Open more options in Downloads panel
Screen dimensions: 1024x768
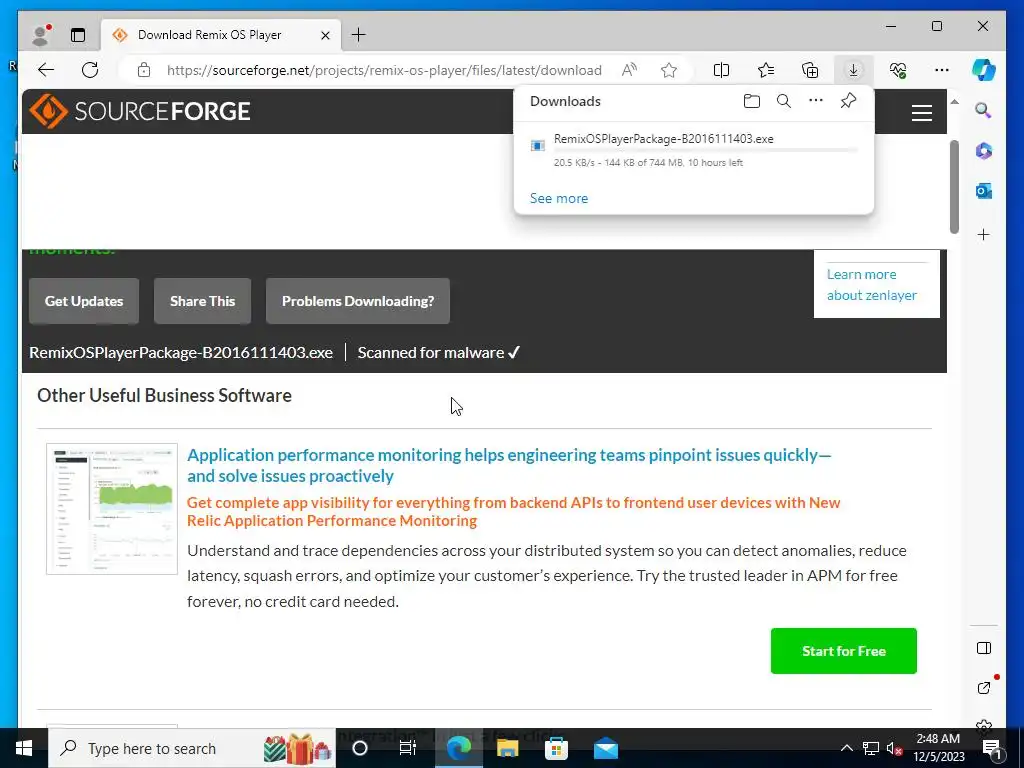click(x=816, y=101)
